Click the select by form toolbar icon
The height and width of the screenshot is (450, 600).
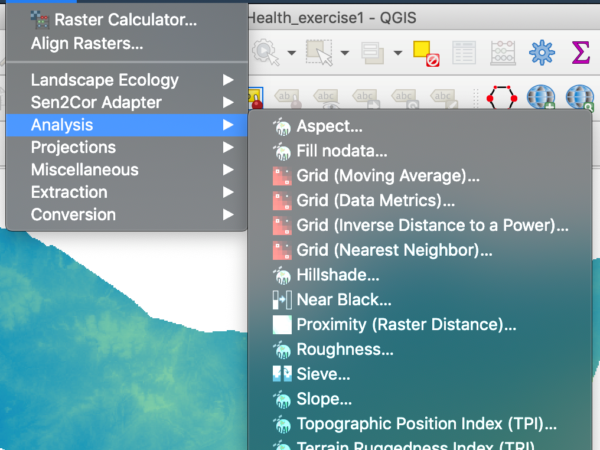pos(373,52)
